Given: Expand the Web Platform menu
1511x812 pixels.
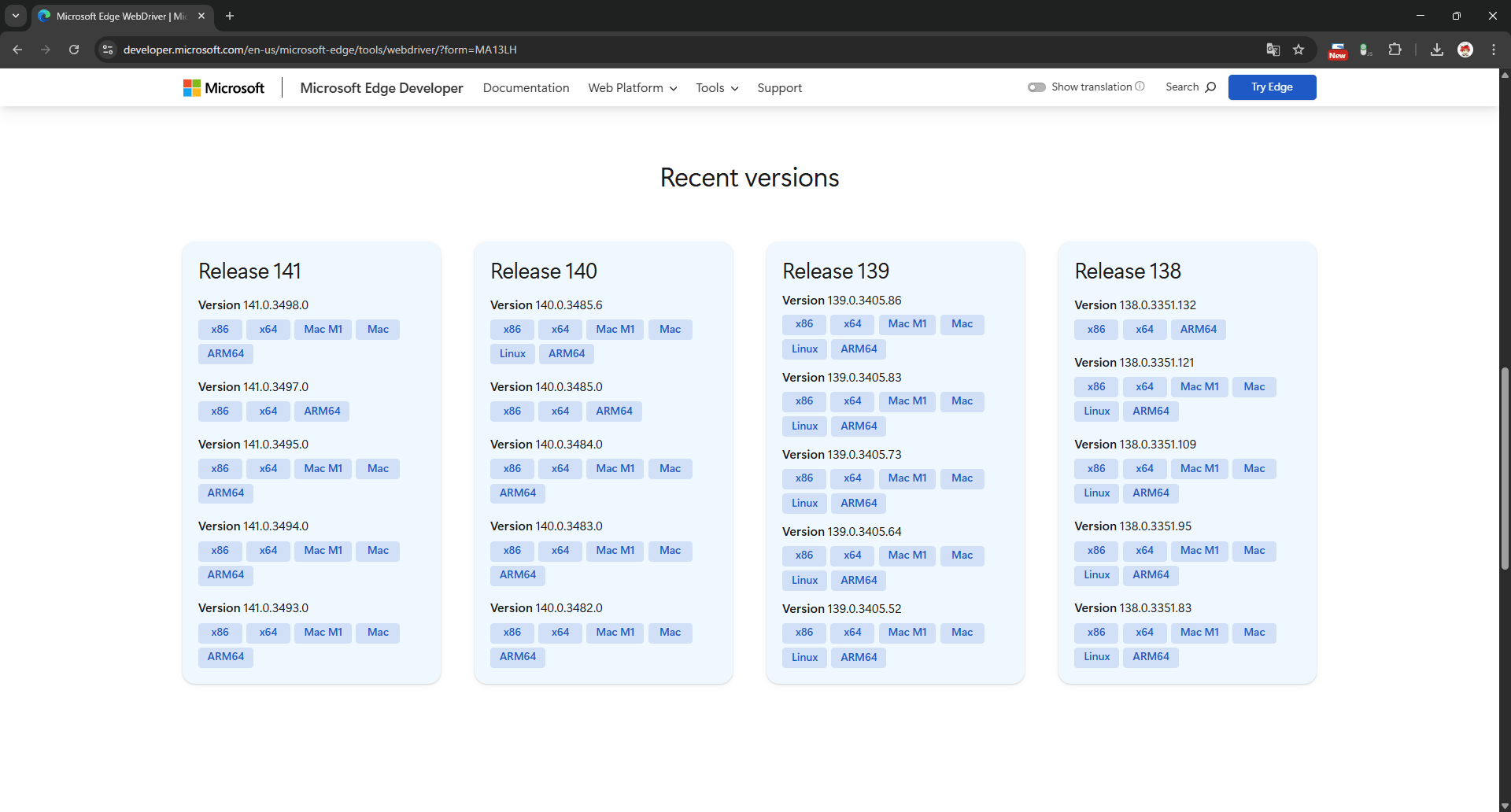Looking at the screenshot, I should [x=633, y=88].
